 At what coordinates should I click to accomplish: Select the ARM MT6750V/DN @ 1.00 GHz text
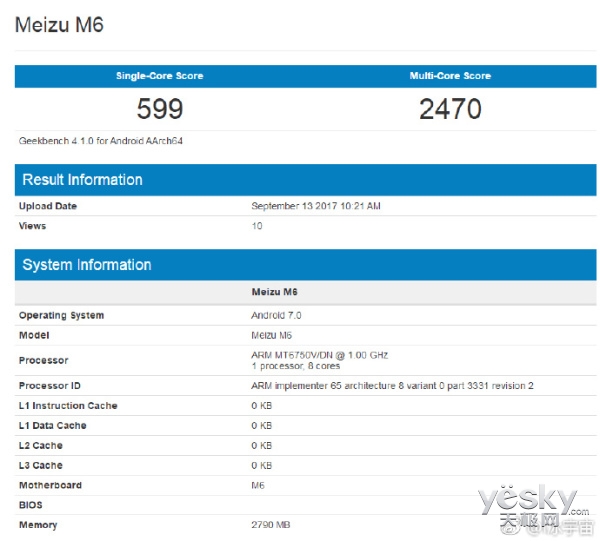pos(320,355)
